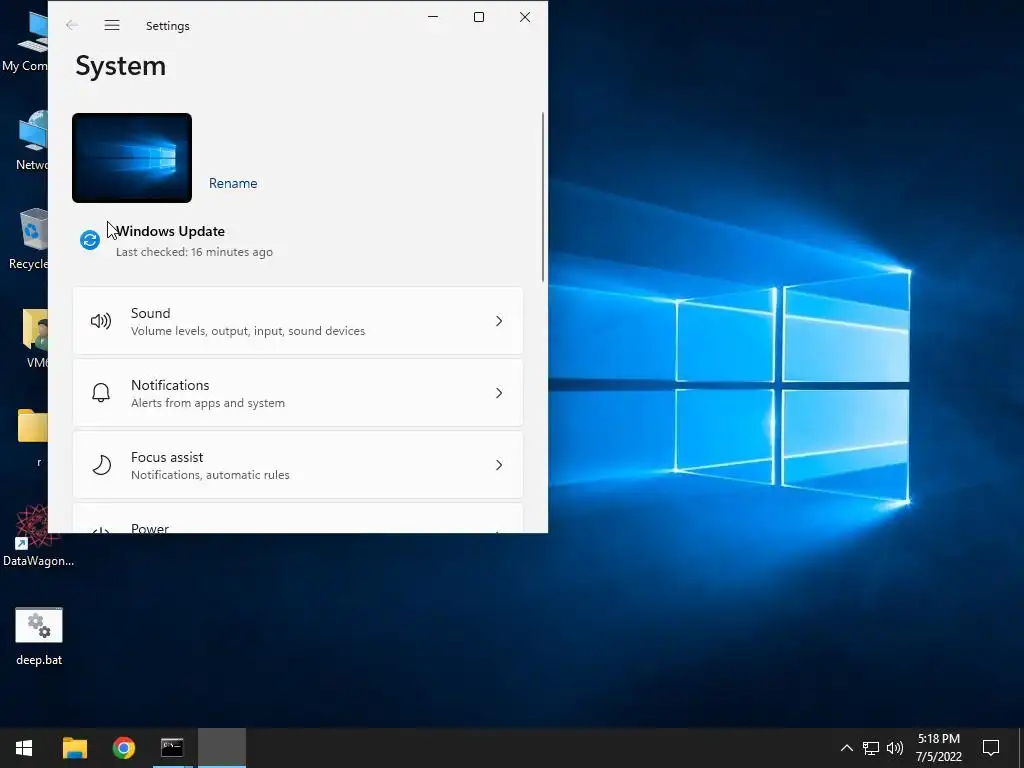1024x768 pixels.
Task: Select the yellow folder named r on desktop
Action: (34, 438)
